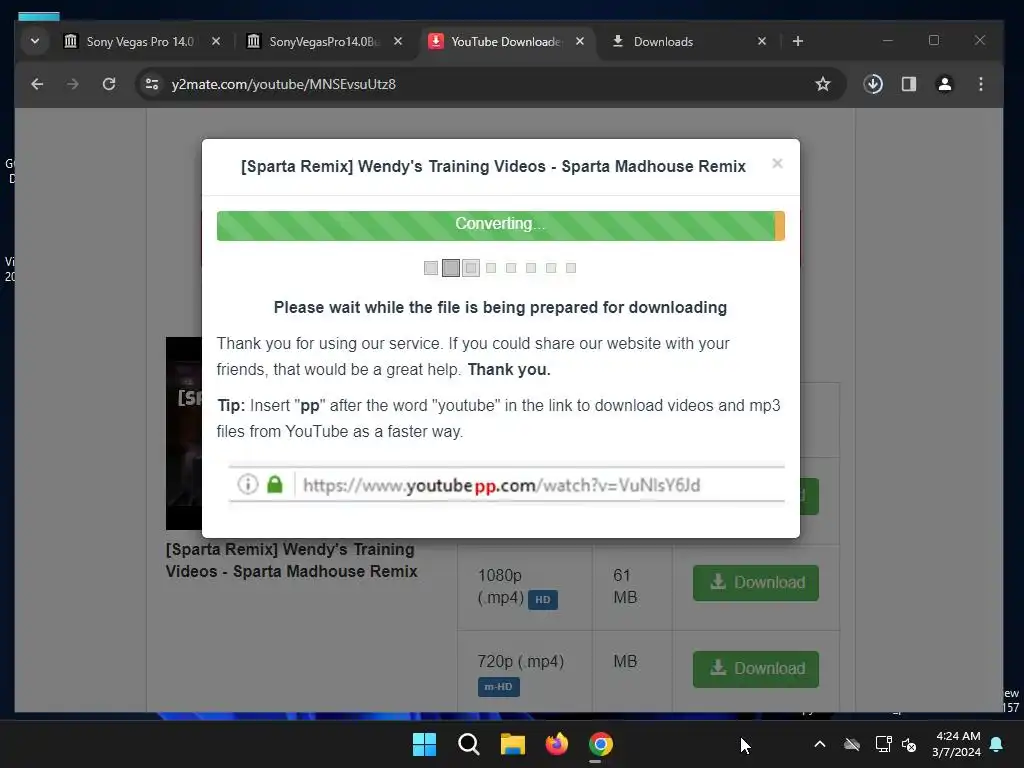
Task: Open a new browser tab
Action: click(797, 41)
